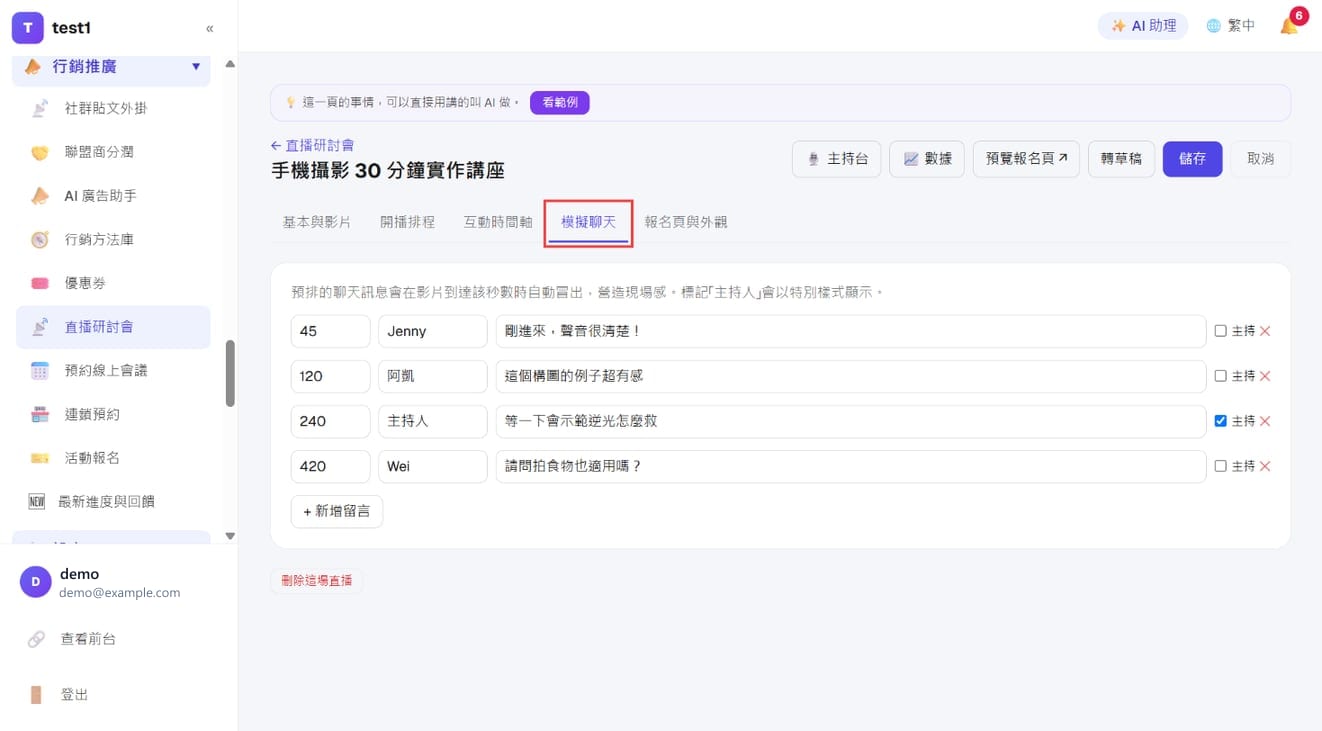Screen dimensions: 1322x731
Task: Remove the 主持人 message at 240 seconds
Action: tap(1265, 421)
